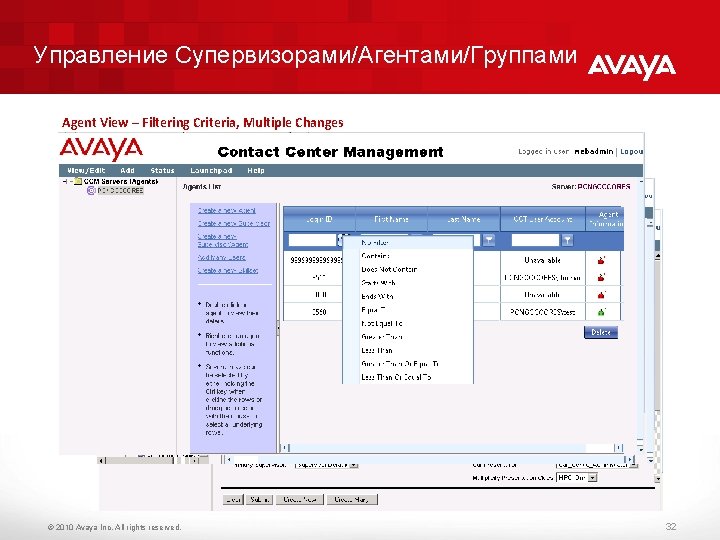The height and width of the screenshot is (540, 720).
Task: Open the Primary Supervisor dropdown in back window
Action: (354, 465)
